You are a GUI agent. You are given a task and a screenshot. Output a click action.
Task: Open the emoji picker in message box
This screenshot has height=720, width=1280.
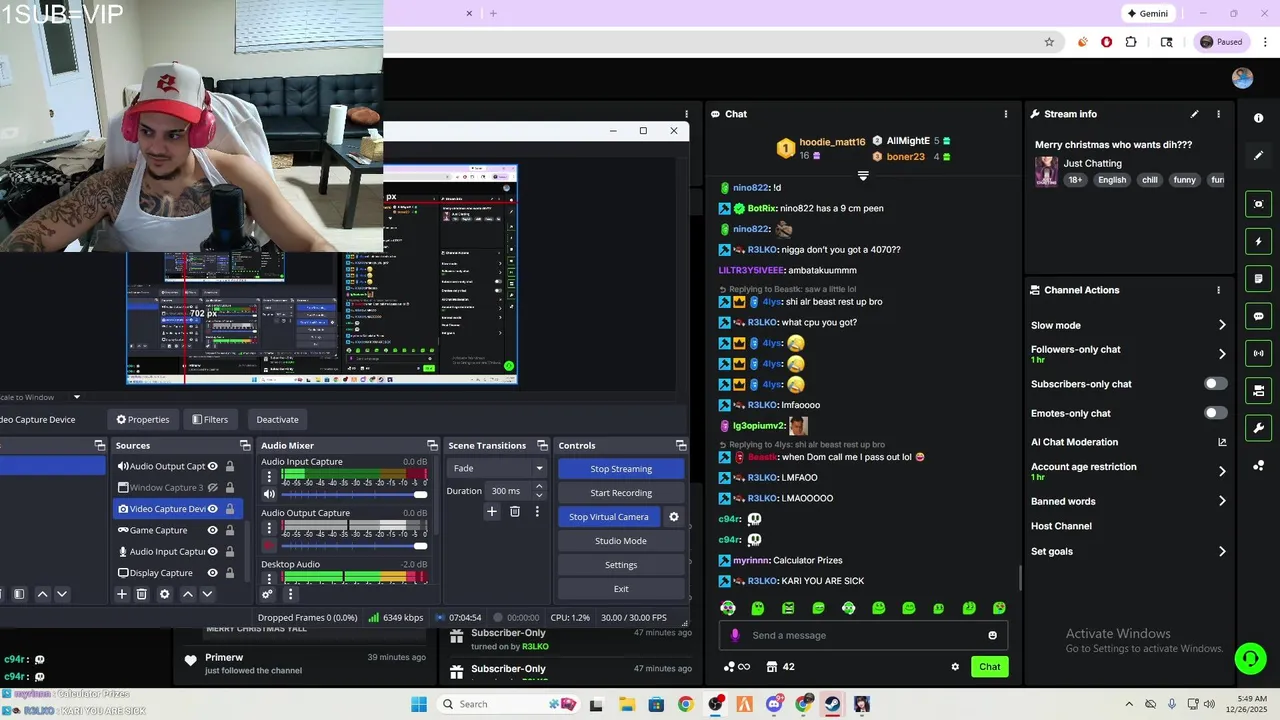click(992, 635)
